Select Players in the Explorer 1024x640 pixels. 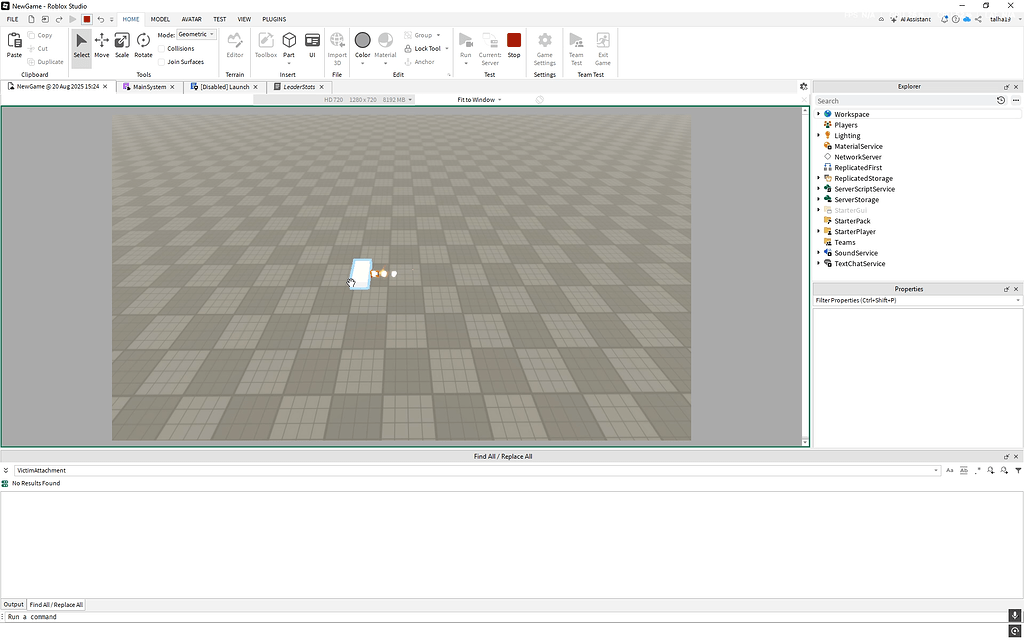pyautogui.click(x=846, y=125)
